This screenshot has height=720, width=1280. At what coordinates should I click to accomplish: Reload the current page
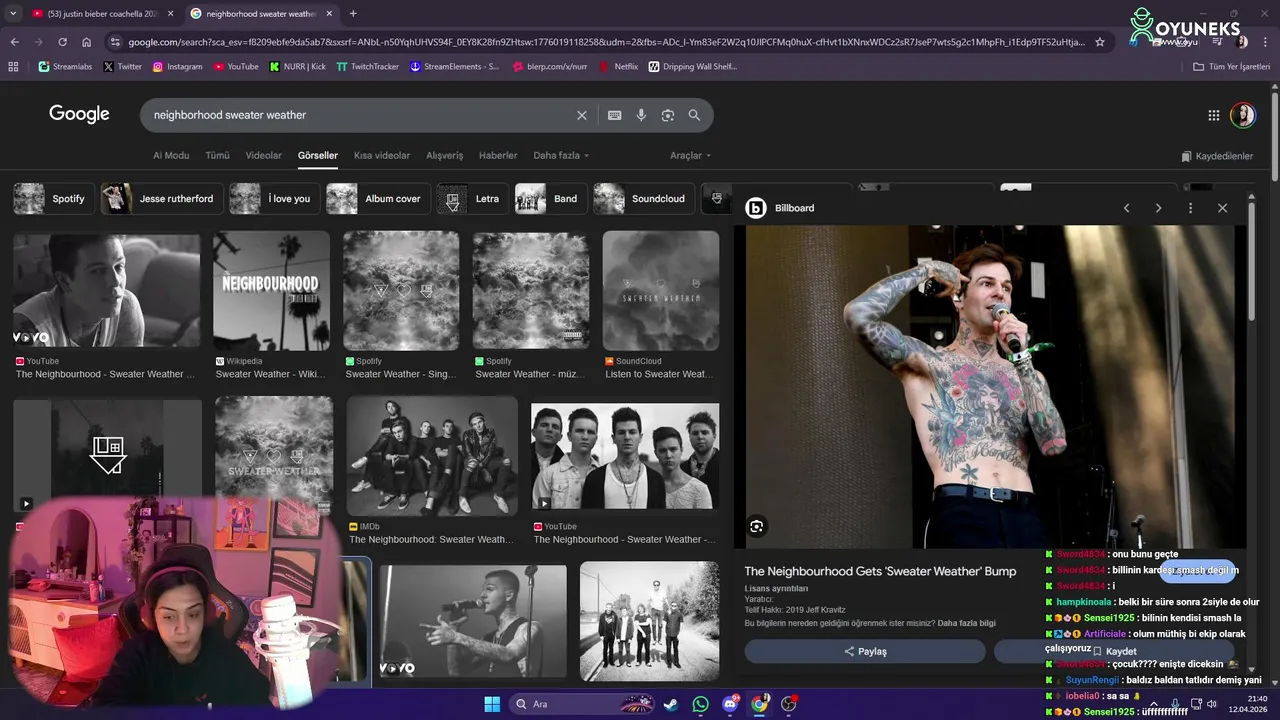62,42
